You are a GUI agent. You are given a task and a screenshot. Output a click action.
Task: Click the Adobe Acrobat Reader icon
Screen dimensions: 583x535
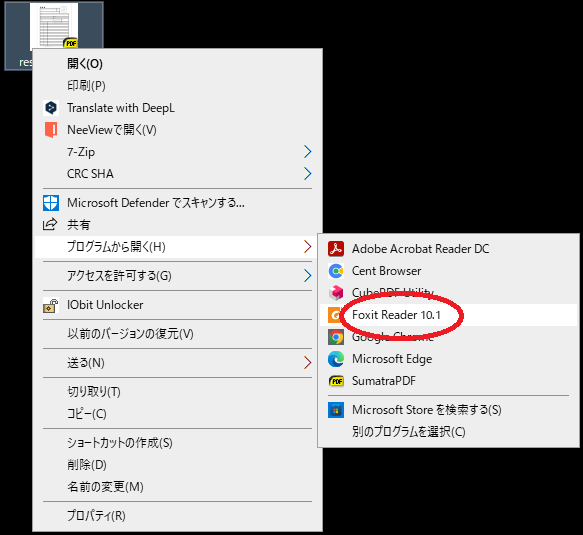tap(336, 249)
